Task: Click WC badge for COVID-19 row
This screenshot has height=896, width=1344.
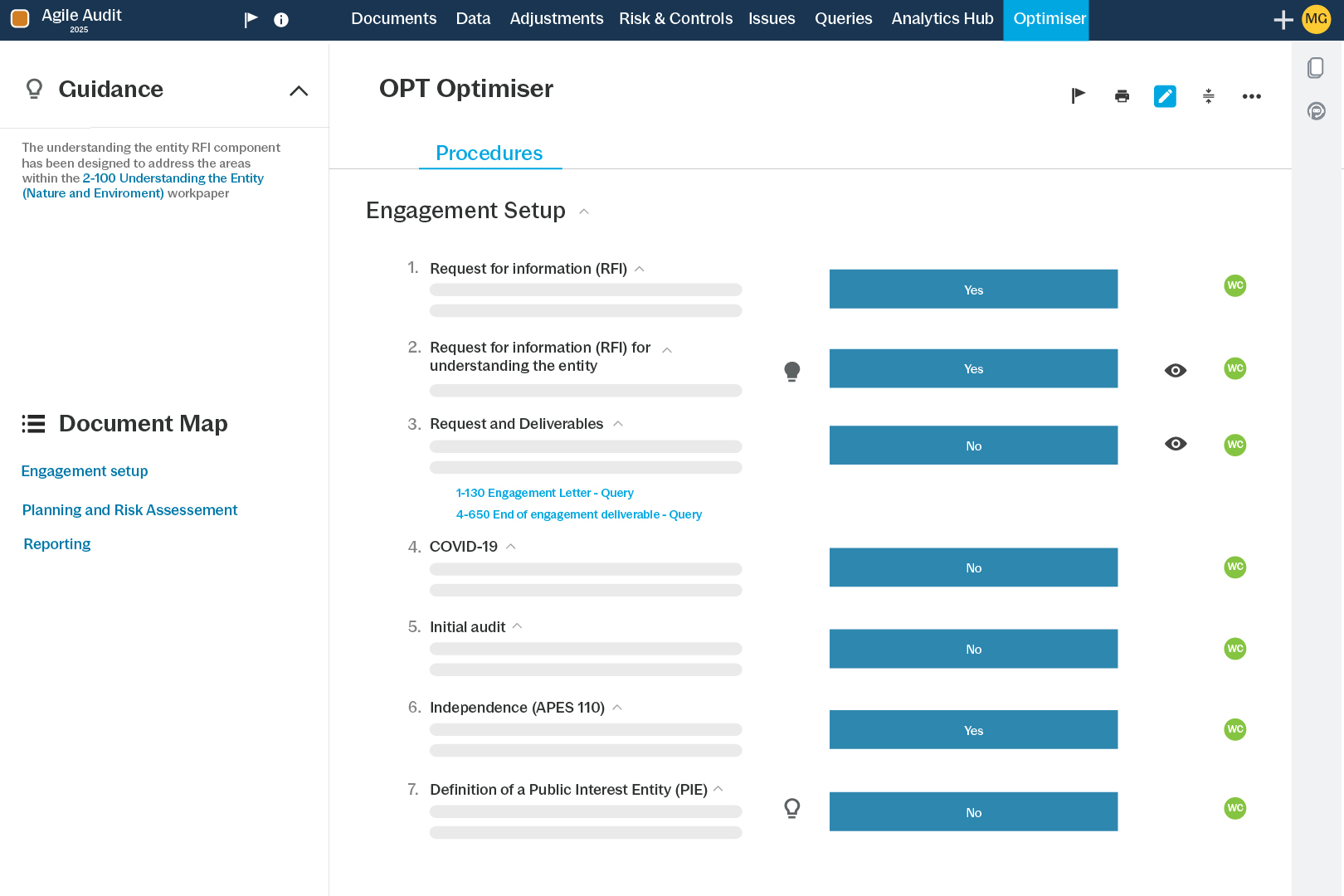Action: pyautogui.click(x=1235, y=567)
